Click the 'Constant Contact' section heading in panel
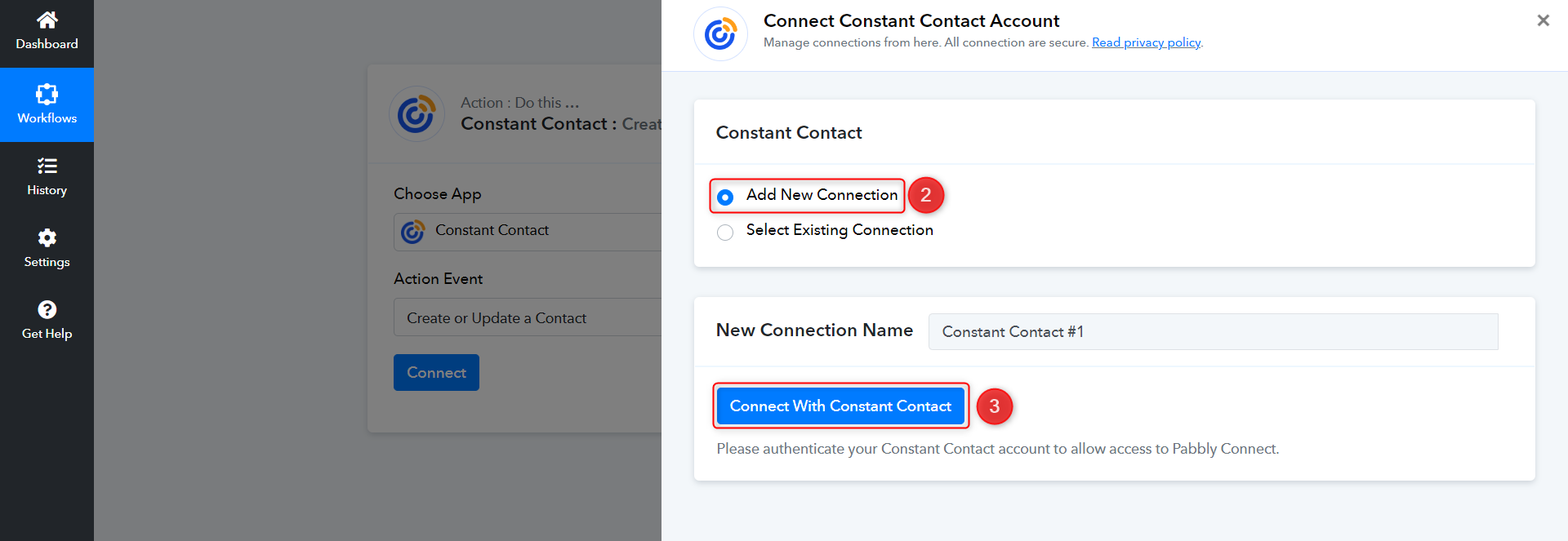The height and width of the screenshot is (541, 1568). 789,132
